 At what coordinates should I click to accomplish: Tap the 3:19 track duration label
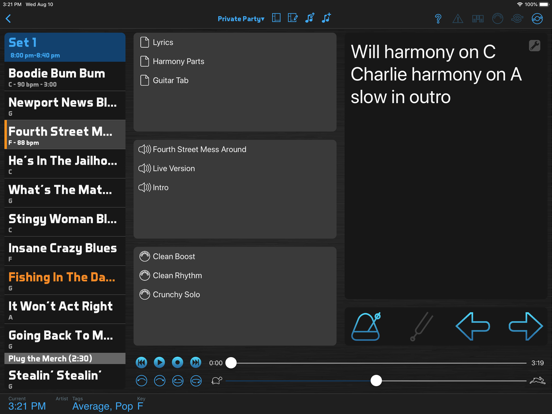point(538,363)
